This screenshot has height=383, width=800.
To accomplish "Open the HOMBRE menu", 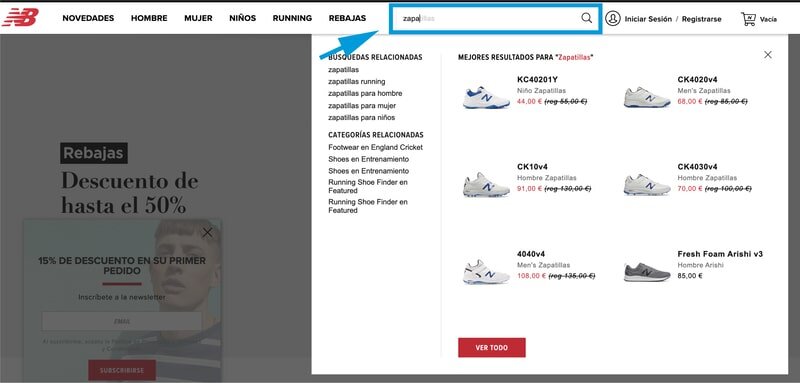I will pos(149,18).
